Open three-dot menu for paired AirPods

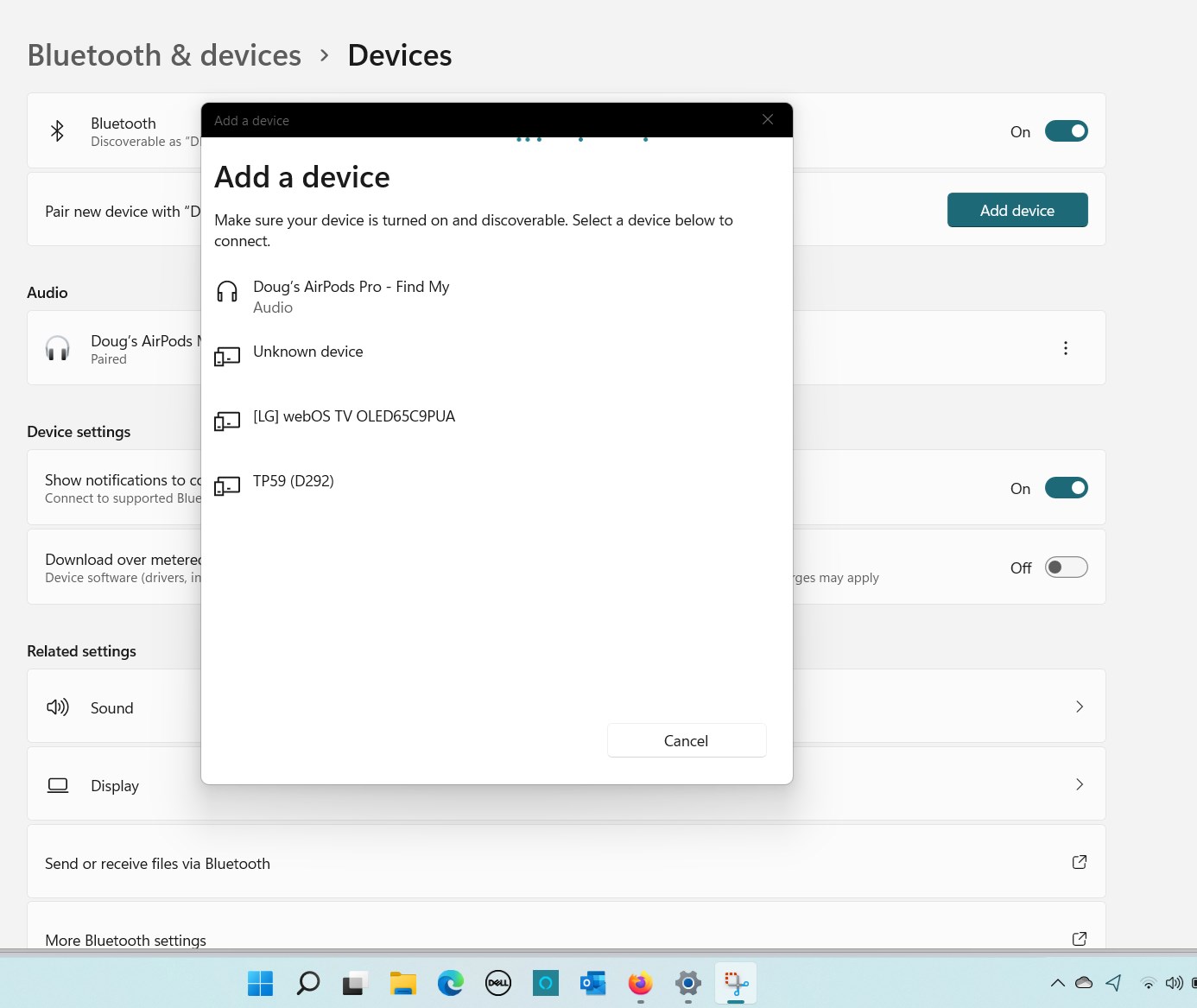pos(1066,348)
